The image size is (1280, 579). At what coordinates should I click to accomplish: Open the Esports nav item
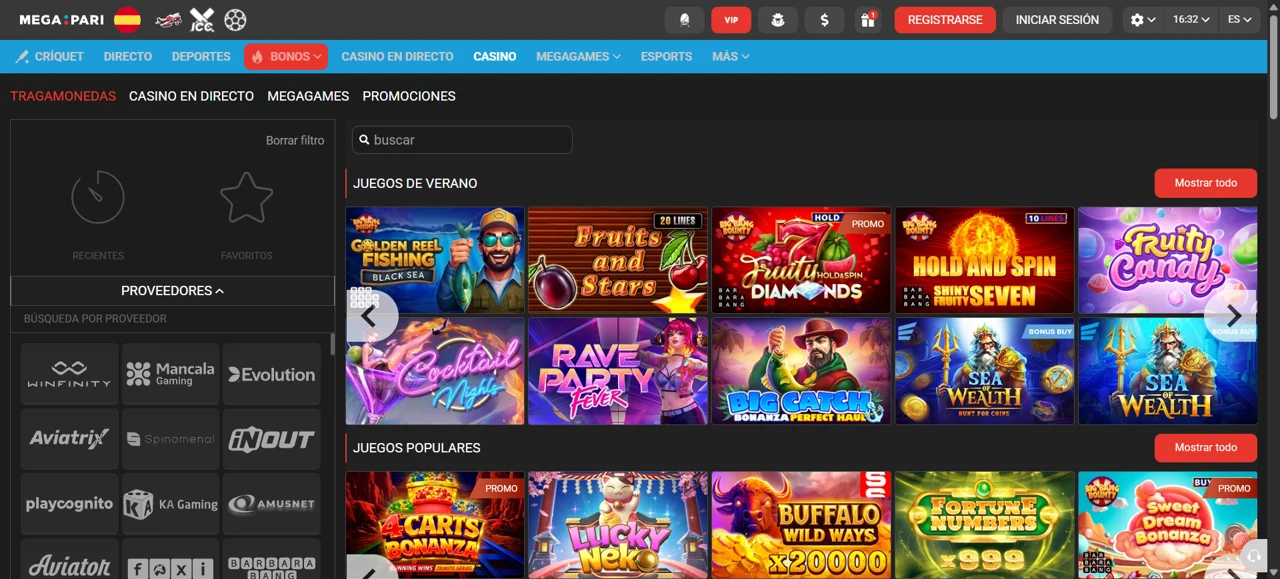coord(666,57)
